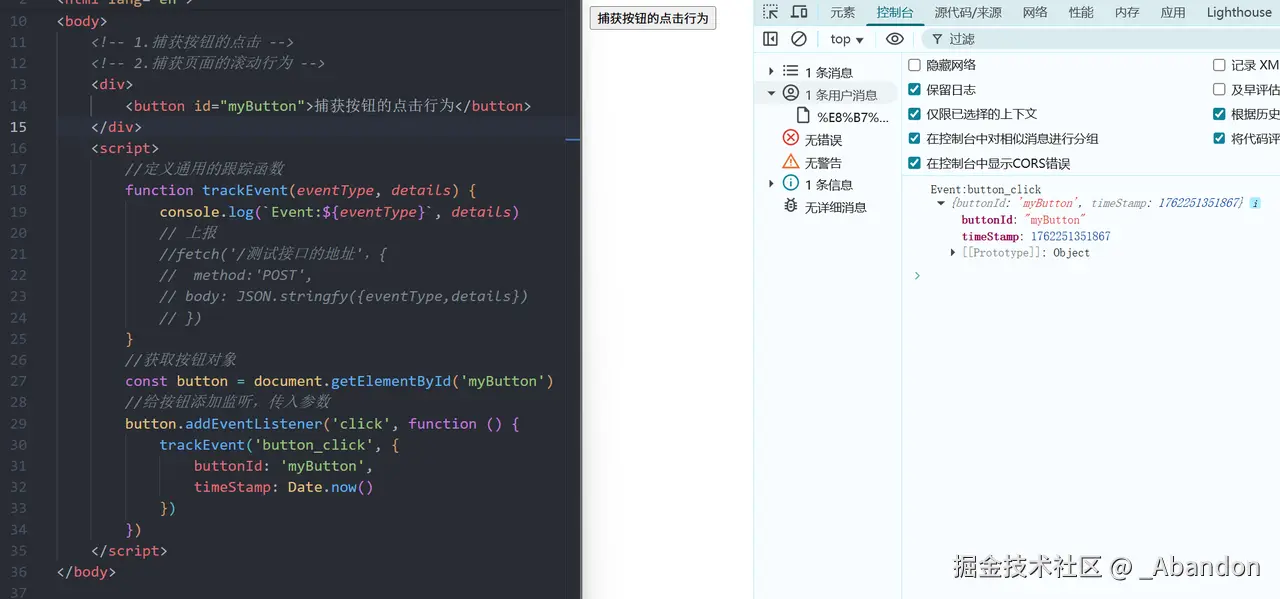Click the error icon beside 无错误
The height and width of the screenshot is (599, 1280).
[x=791, y=139]
